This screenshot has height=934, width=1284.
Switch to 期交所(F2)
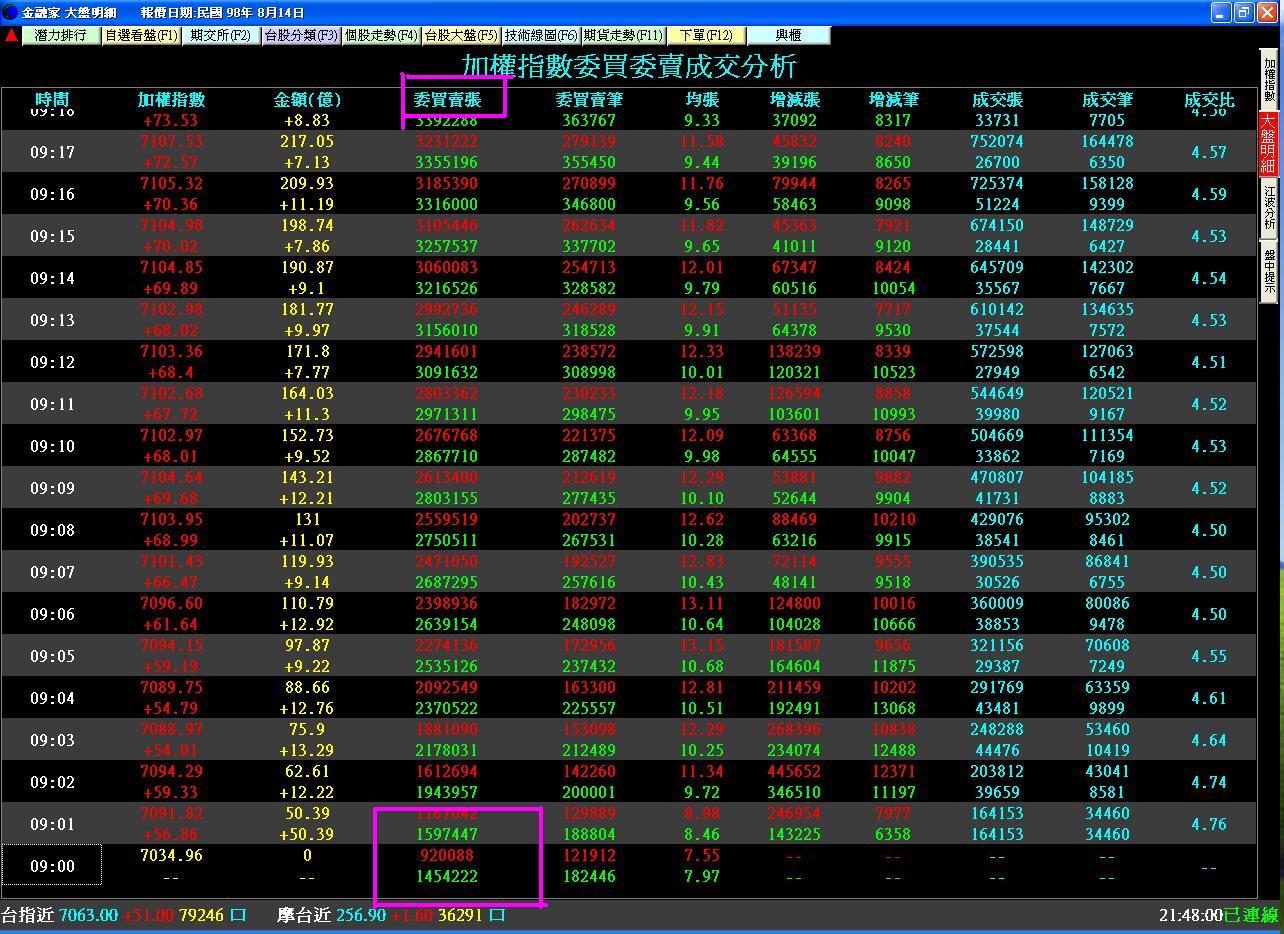pyautogui.click(x=221, y=35)
